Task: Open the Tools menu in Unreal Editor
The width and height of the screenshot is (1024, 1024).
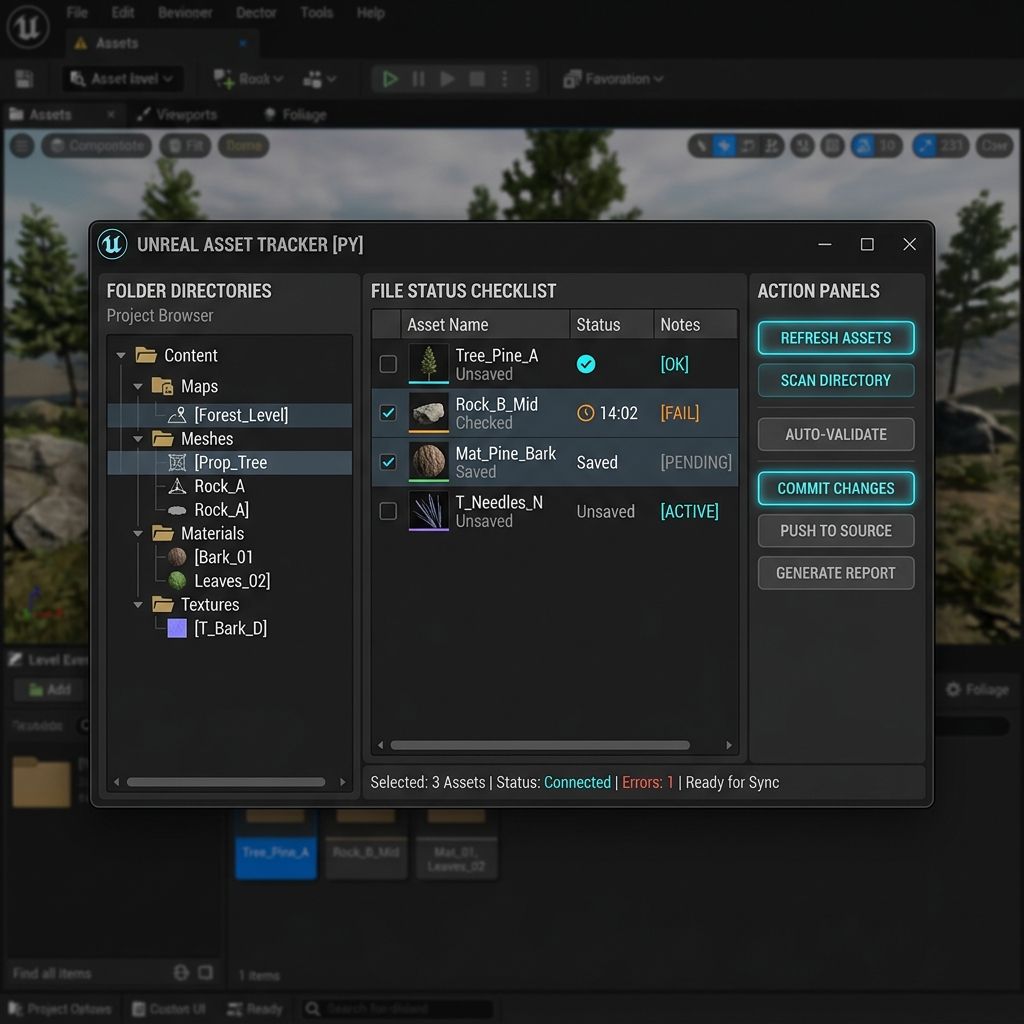Action: [317, 12]
